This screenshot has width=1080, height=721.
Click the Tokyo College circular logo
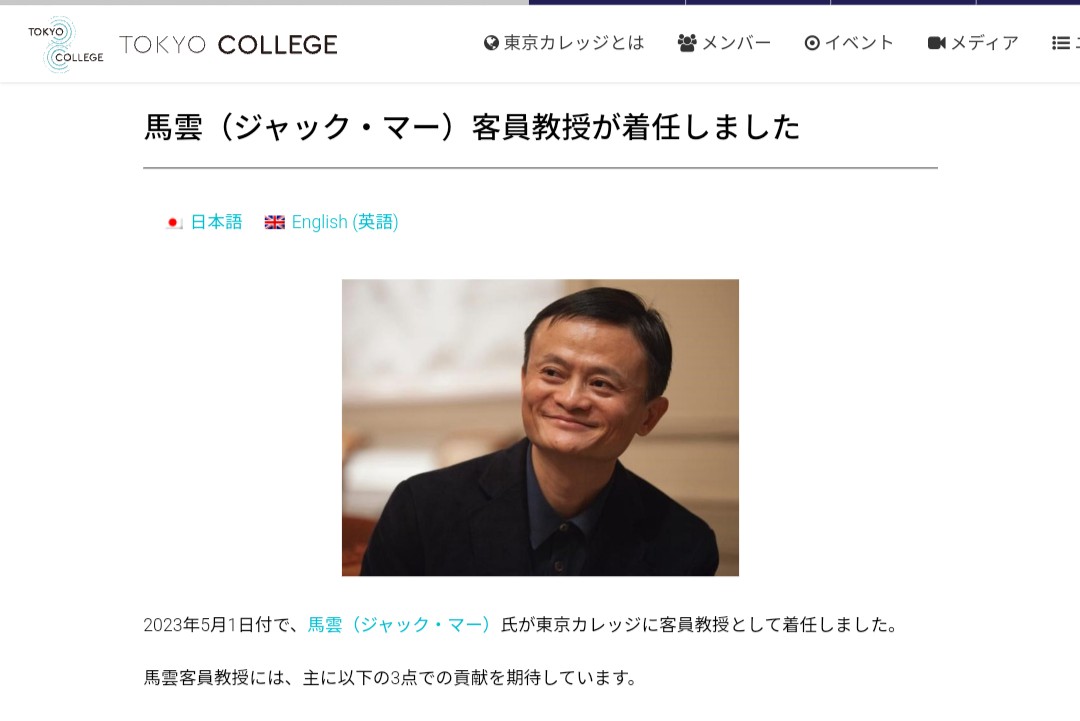coord(65,45)
